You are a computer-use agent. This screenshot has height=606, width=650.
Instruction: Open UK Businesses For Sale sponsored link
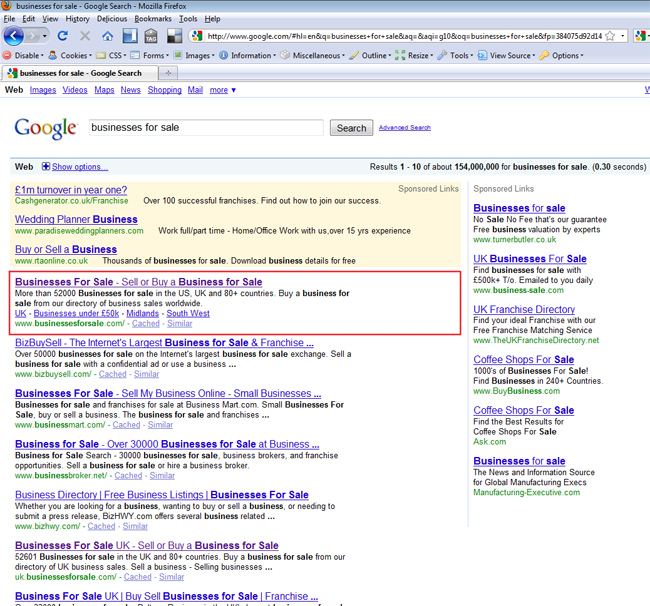point(530,259)
